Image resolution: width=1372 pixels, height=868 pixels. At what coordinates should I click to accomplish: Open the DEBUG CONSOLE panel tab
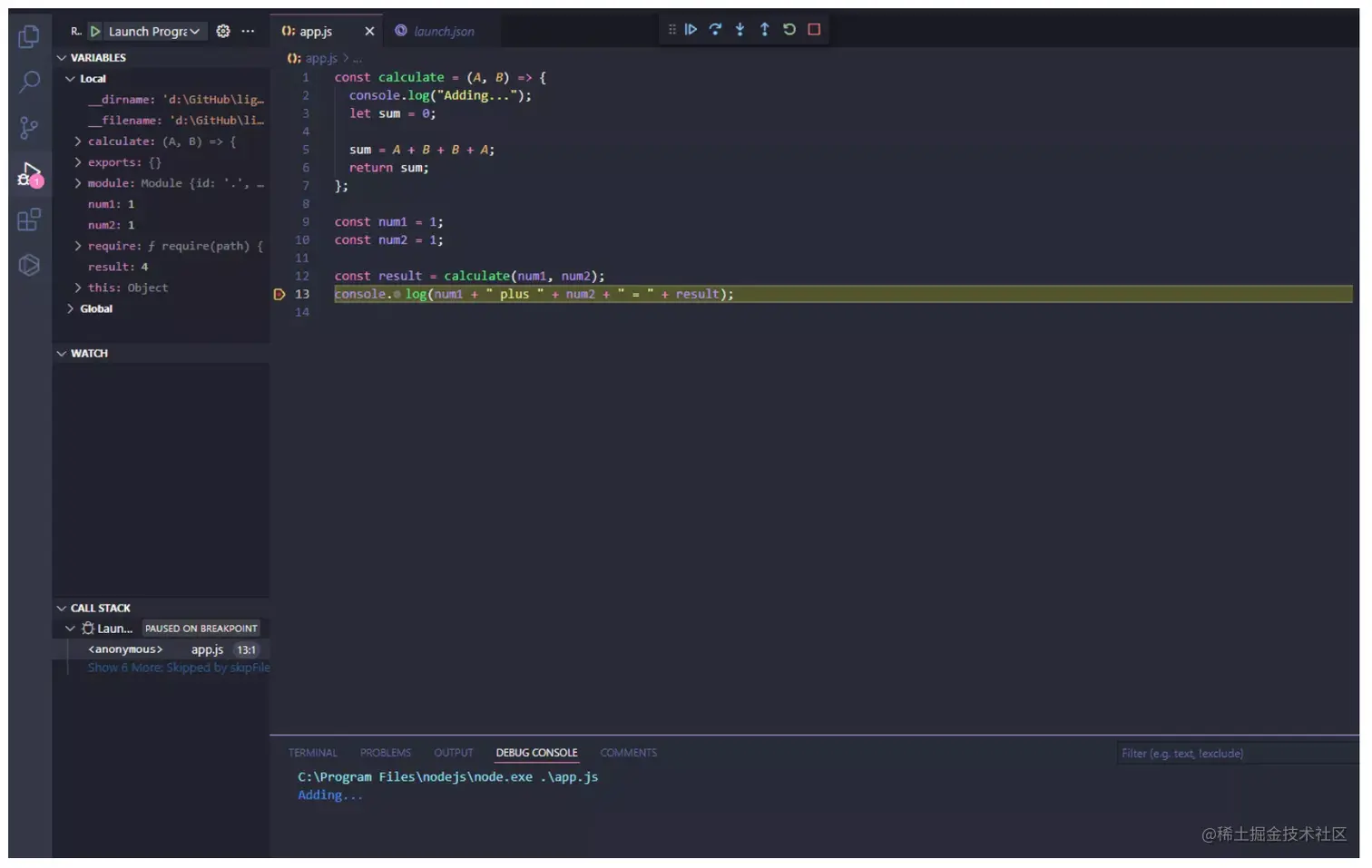(x=536, y=753)
